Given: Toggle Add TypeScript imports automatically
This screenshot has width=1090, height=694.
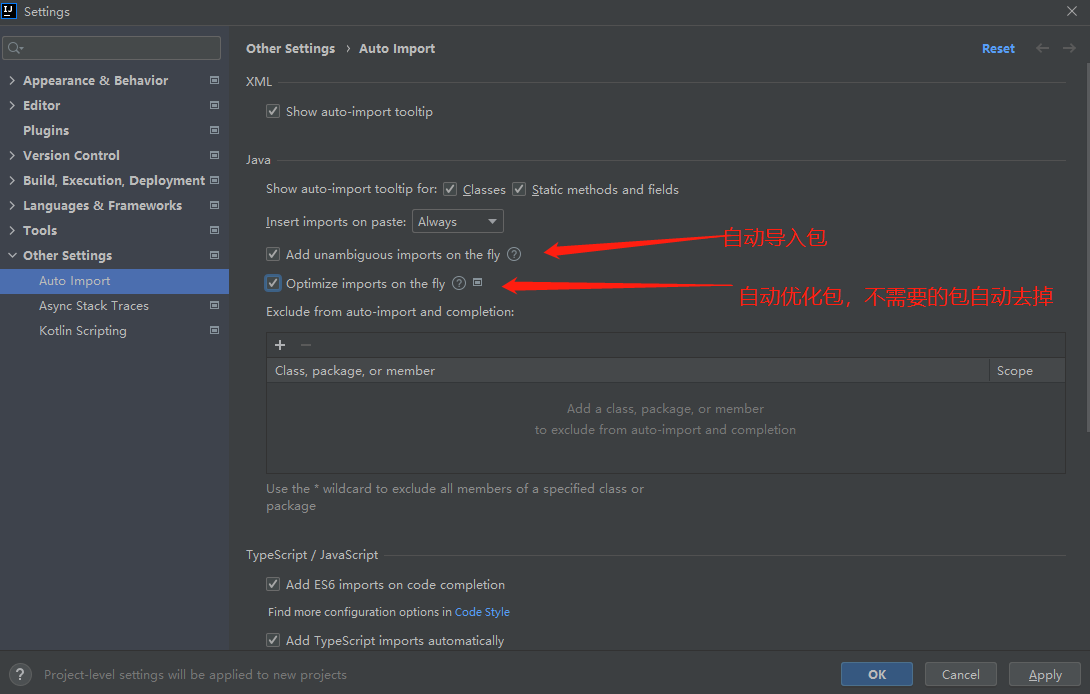Looking at the screenshot, I should (x=273, y=640).
